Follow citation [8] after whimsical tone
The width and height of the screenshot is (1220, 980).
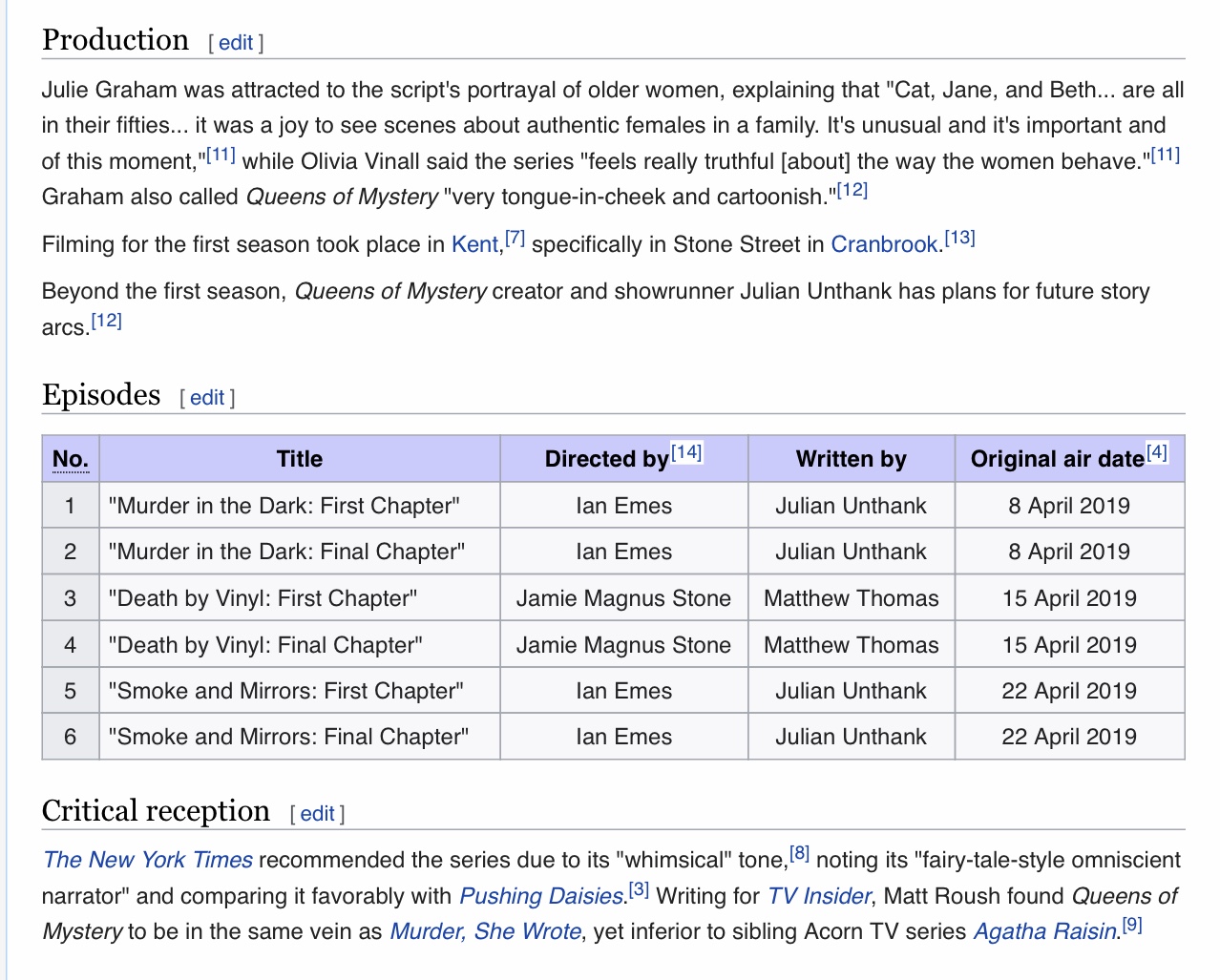pyautogui.click(x=800, y=853)
